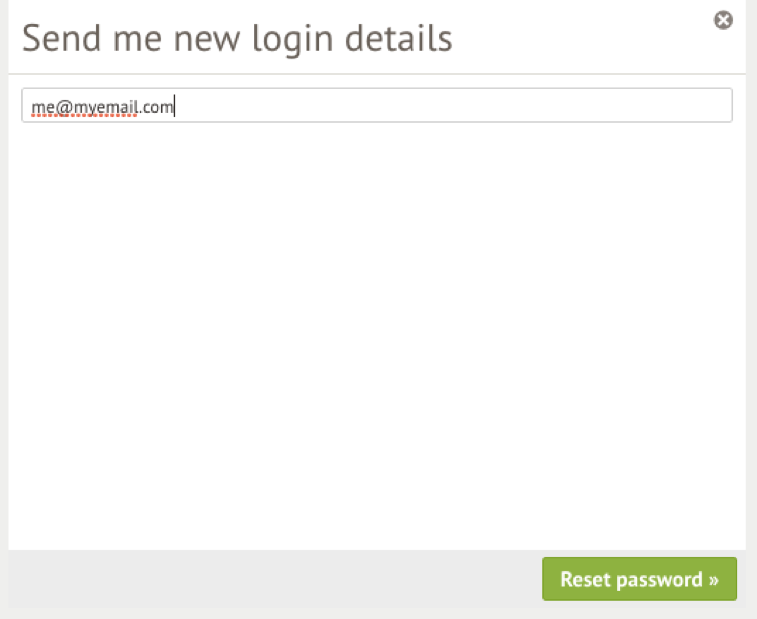Click the 'password' word on the green button
This screenshot has height=619, width=757.
tap(659, 580)
